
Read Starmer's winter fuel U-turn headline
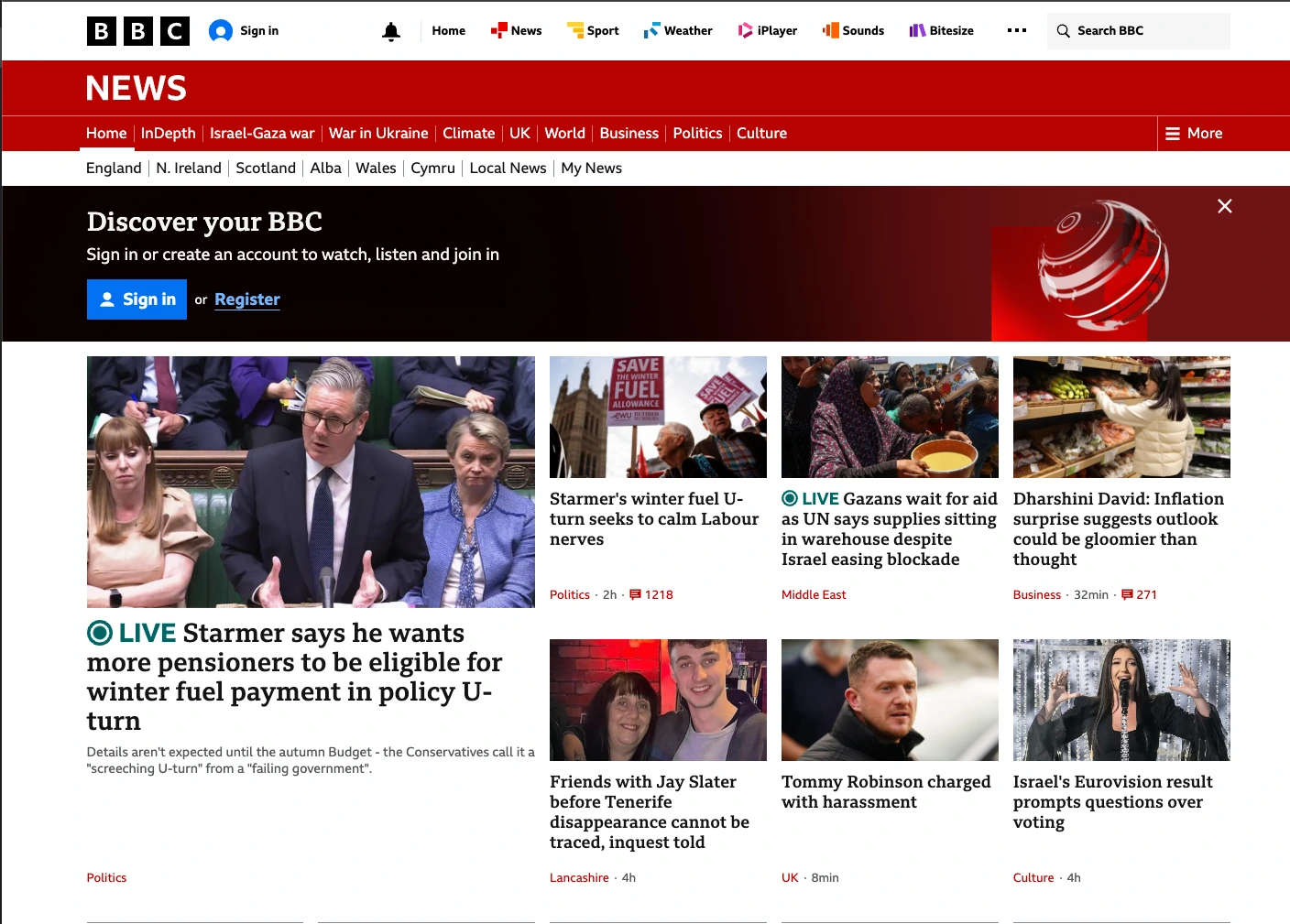pos(654,519)
